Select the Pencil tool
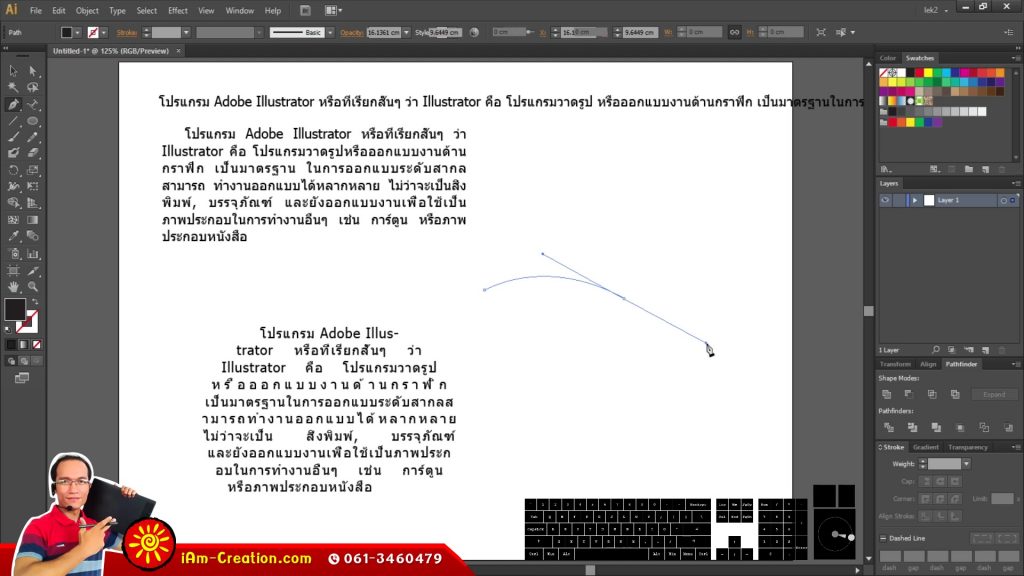 tap(33, 137)
